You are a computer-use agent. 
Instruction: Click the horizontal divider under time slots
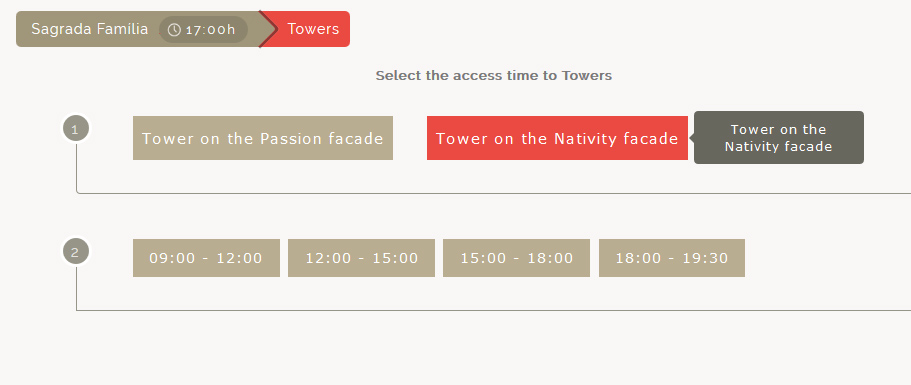[x=494, y=311]
